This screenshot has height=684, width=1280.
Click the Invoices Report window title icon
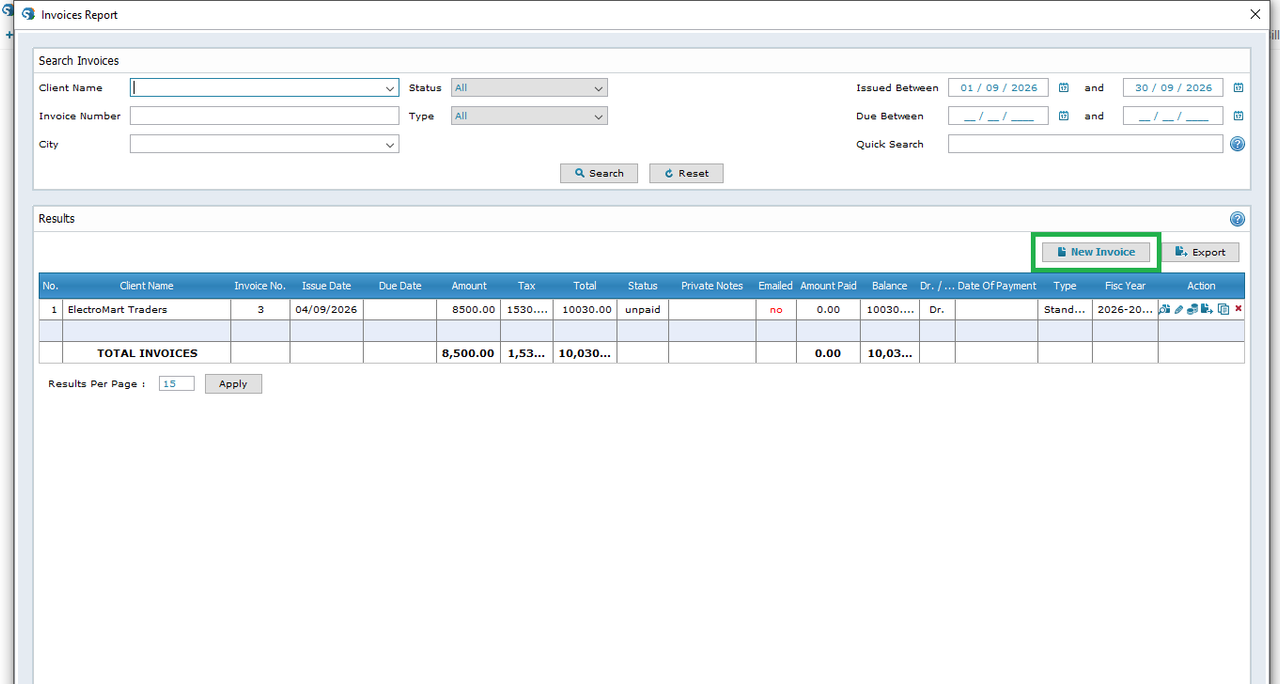(28, 15)
